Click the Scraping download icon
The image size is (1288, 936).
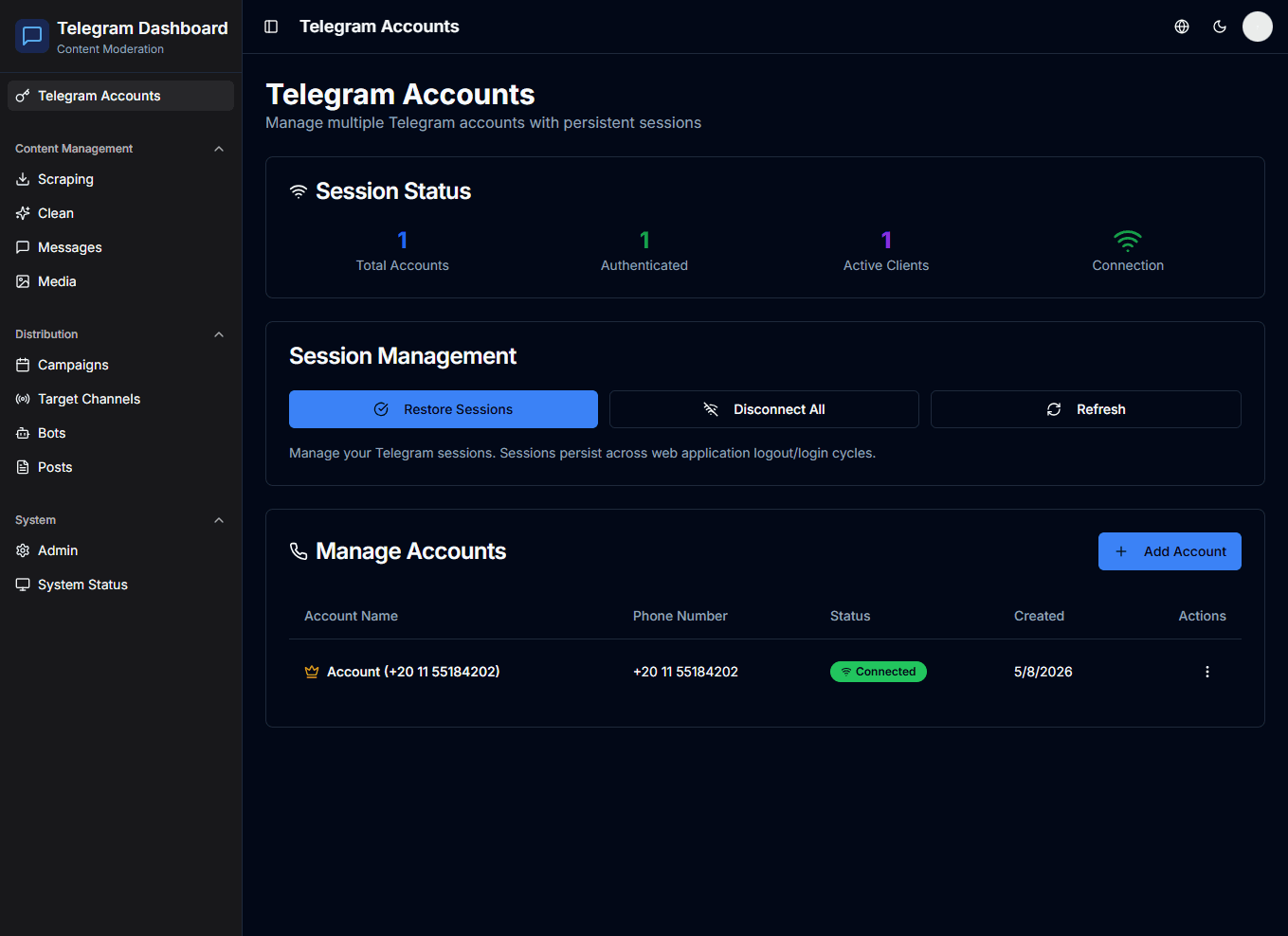(x=23, y=179)
